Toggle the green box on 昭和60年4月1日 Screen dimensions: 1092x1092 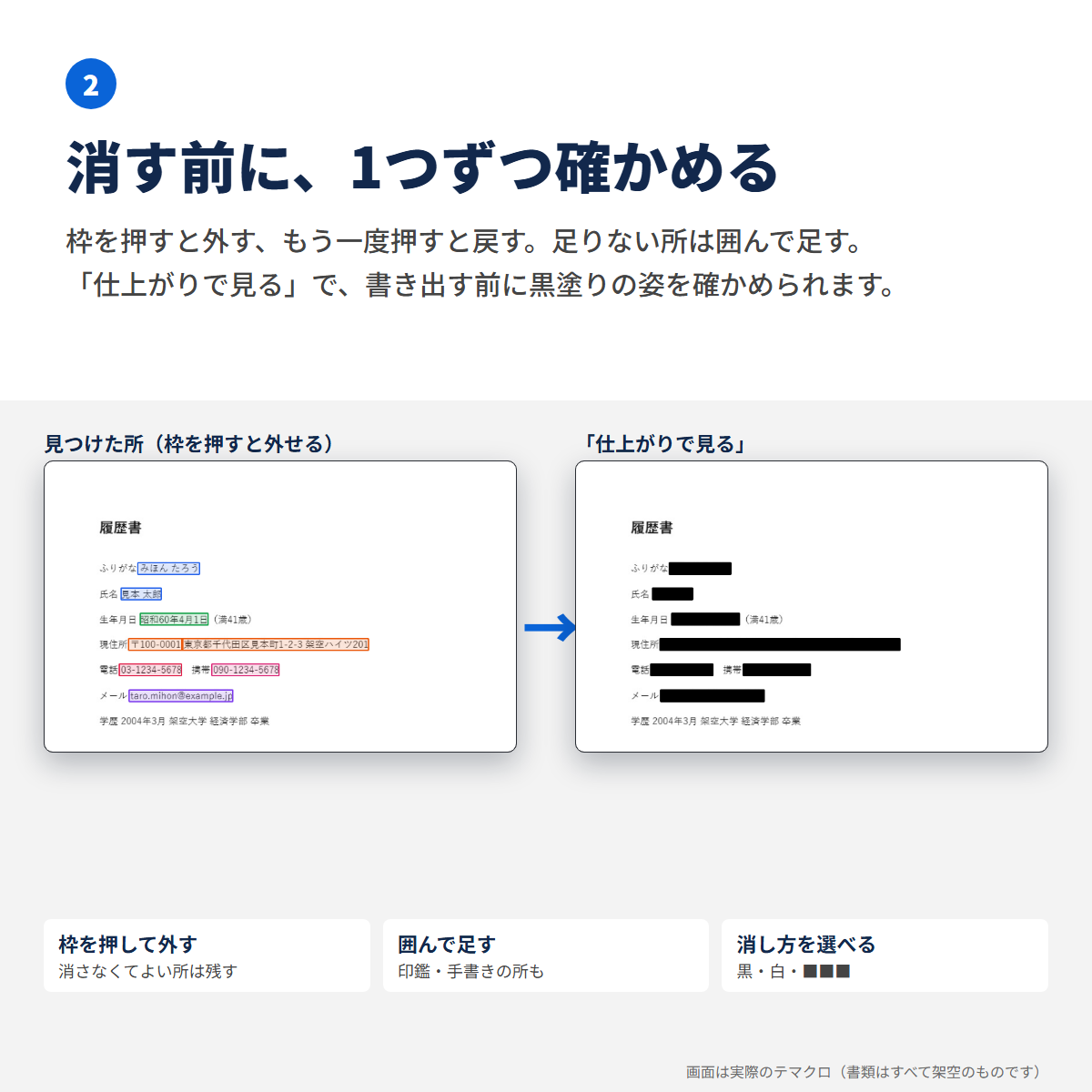pyautogui.click(x=174, y=620)
